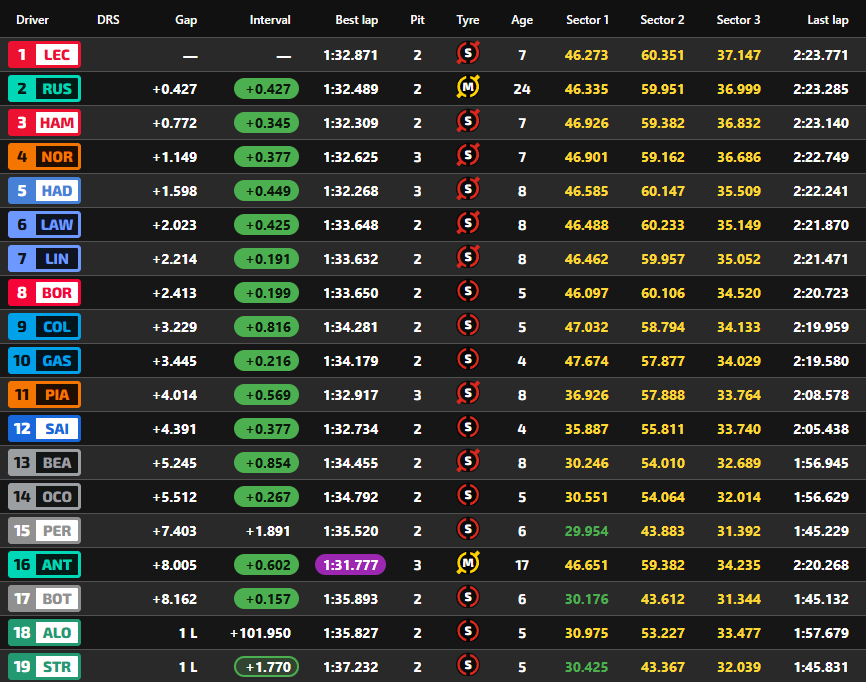Click the soft tyre icon in OCO row
Image resolution: width=866 pixels, height=682 pixels.
pyautogui.click(x=468, y=495)
